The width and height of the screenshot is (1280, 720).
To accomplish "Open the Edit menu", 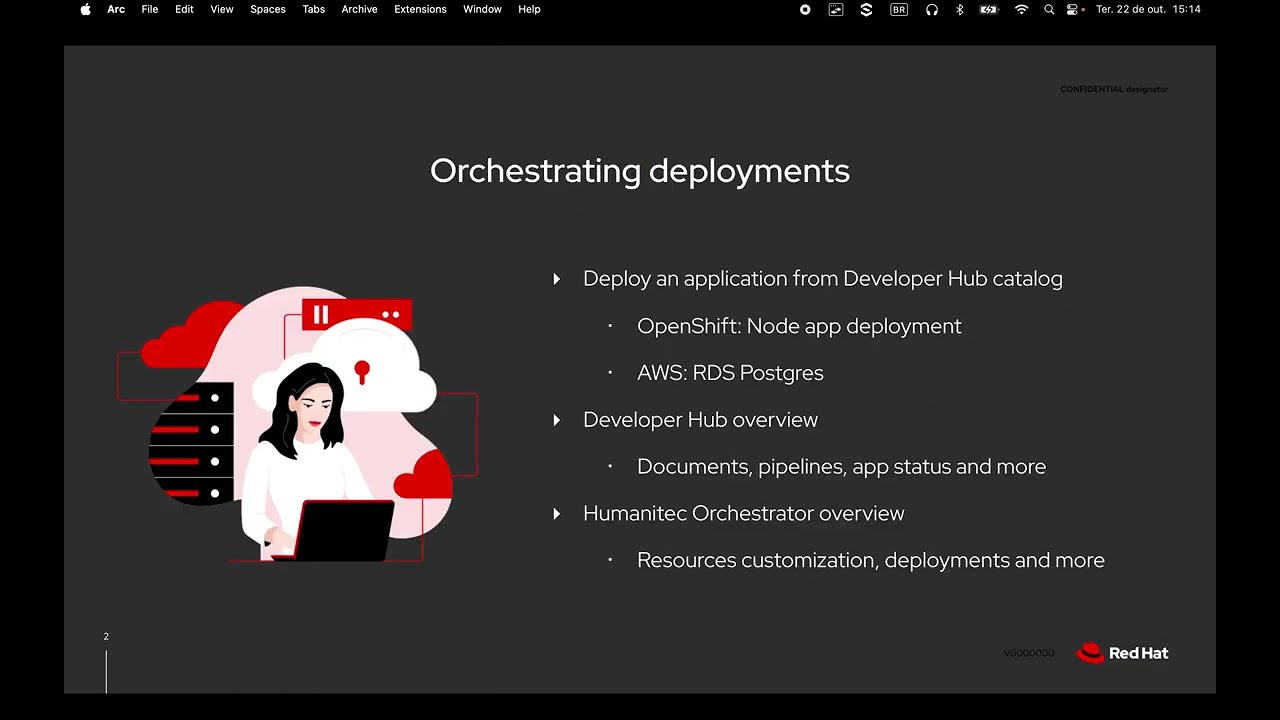I will click(x=184, y=9).
